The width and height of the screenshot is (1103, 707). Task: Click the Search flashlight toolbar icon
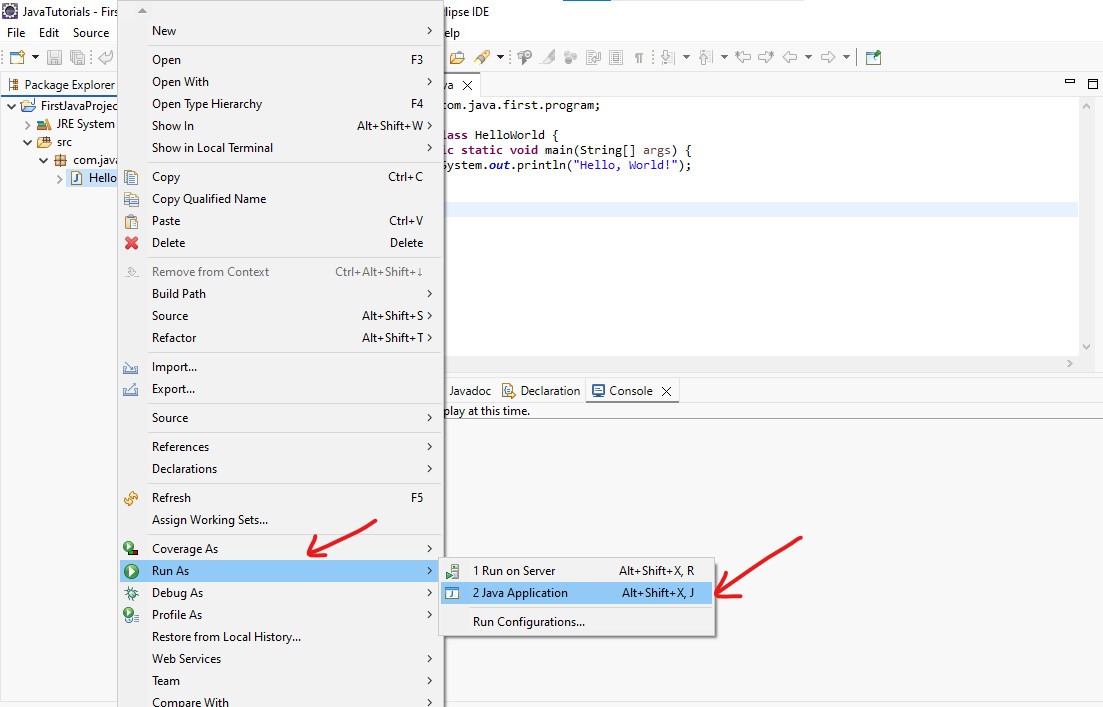pyautogui.click(x=482, y=57)
